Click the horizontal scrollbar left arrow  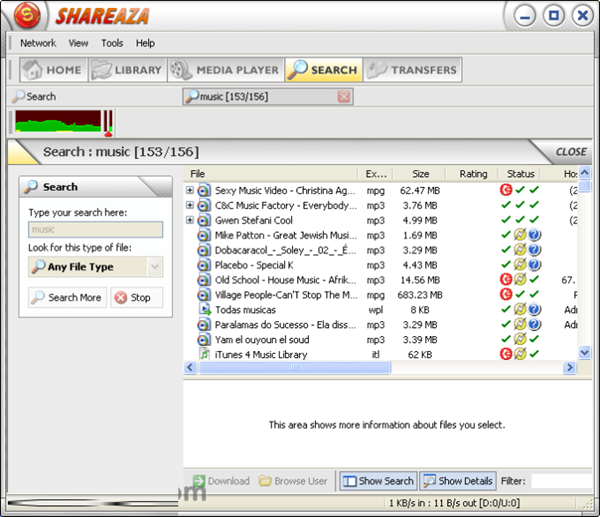[190, 368]
